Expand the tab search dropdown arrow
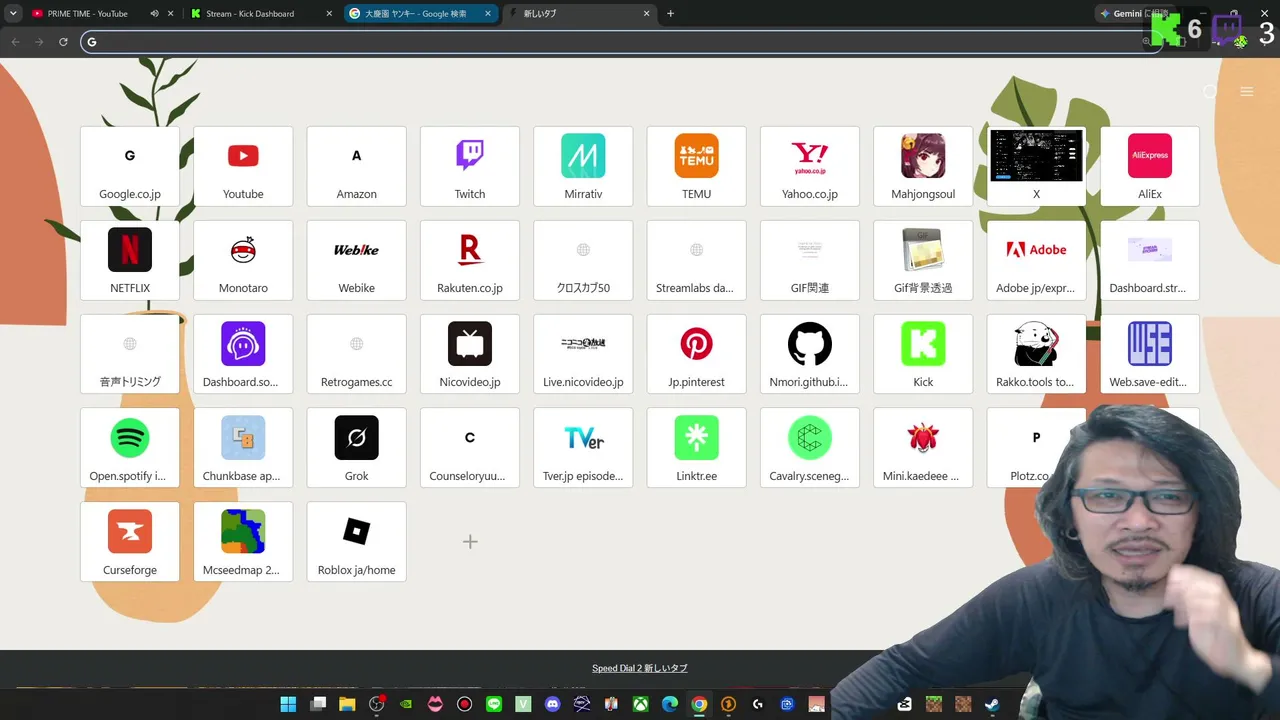1280x720 pixels. (13, 14)
